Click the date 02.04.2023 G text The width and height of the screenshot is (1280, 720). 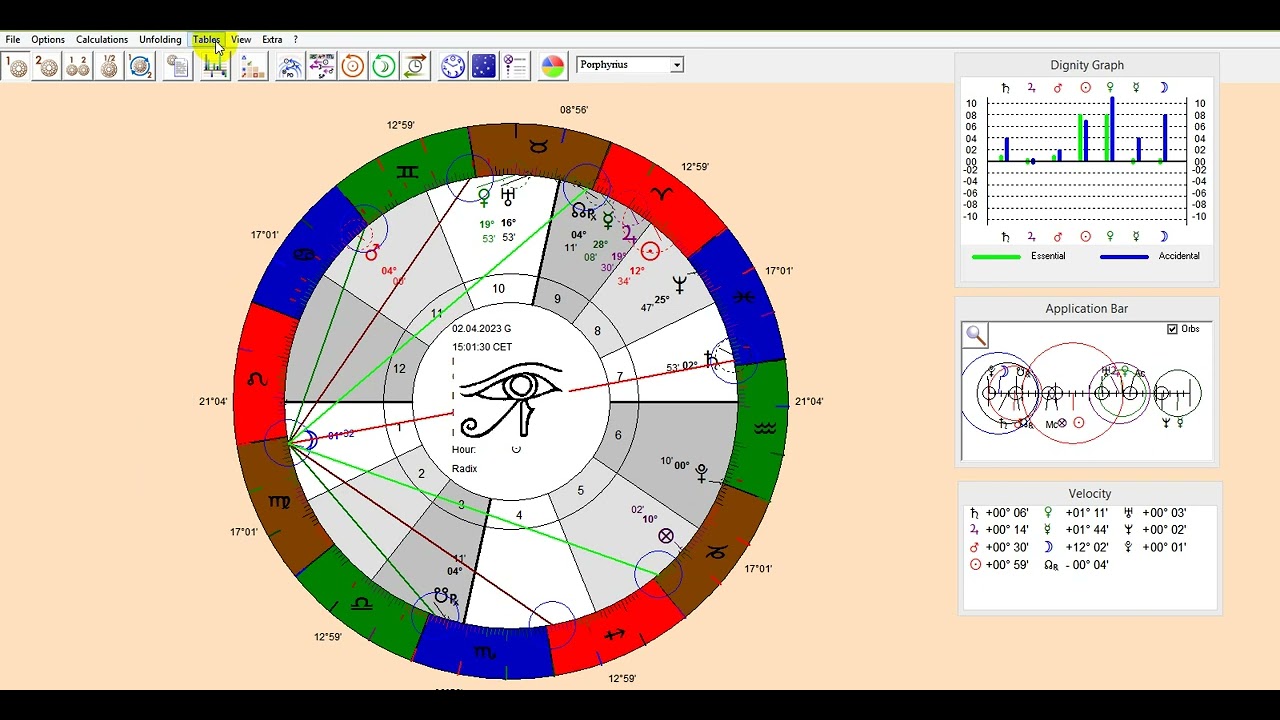(x=481, y=329)
